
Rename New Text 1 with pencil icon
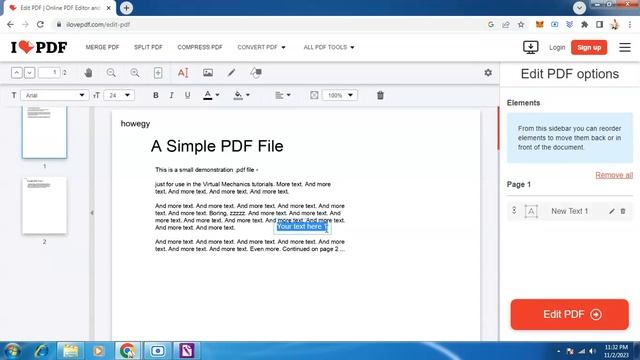point(611,211)
